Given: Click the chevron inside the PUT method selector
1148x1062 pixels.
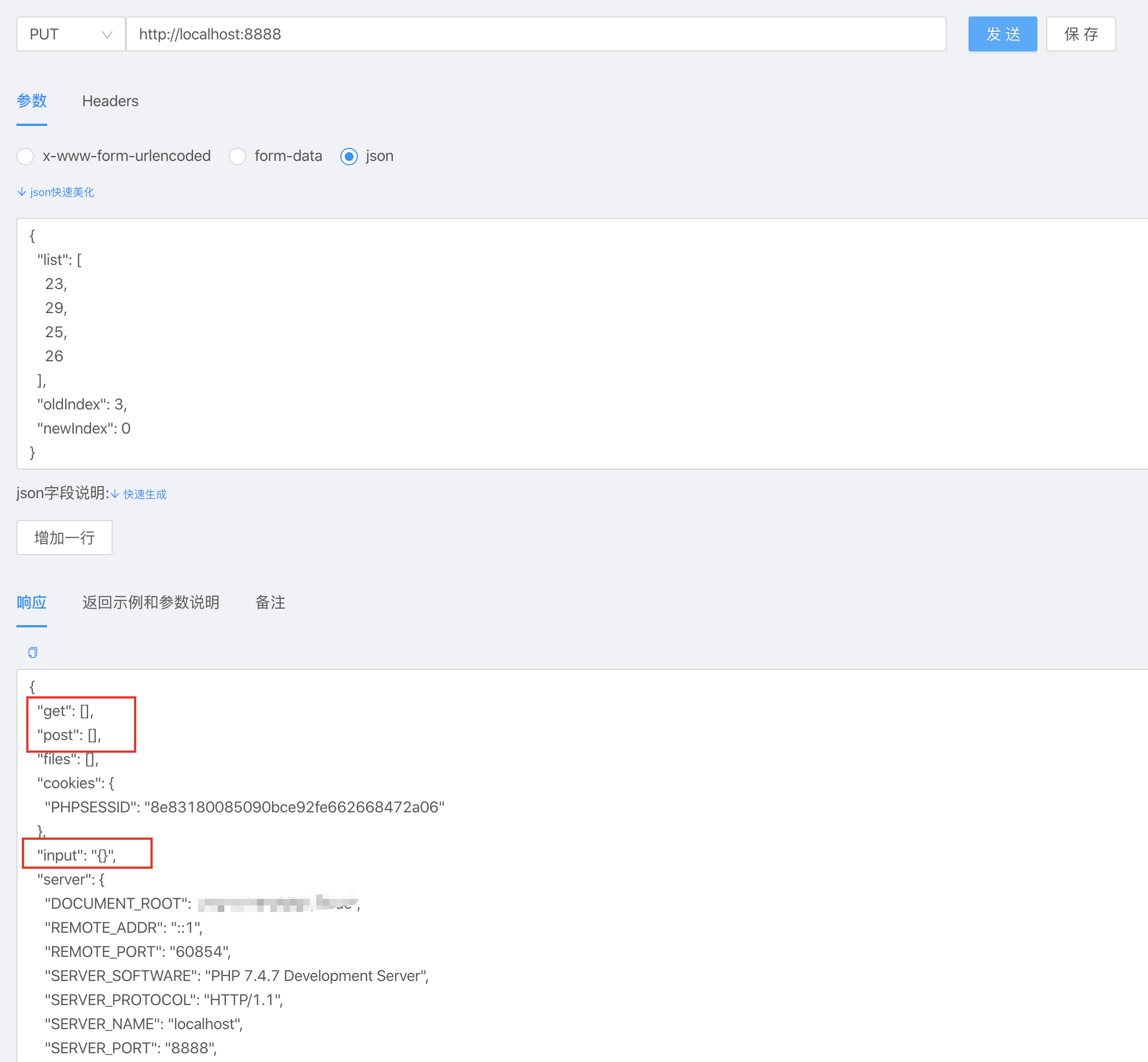Looking at the screenshot, I should [107, 34].
